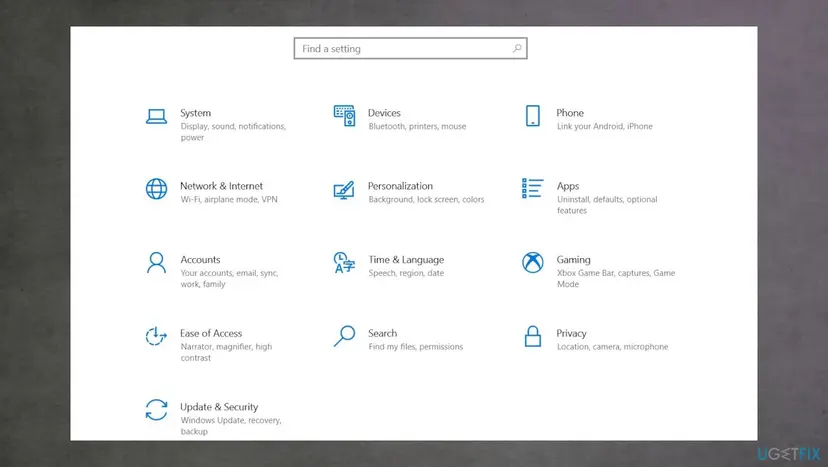
Task: Click "Find my files, permissions" description
Action: point(416,347)
